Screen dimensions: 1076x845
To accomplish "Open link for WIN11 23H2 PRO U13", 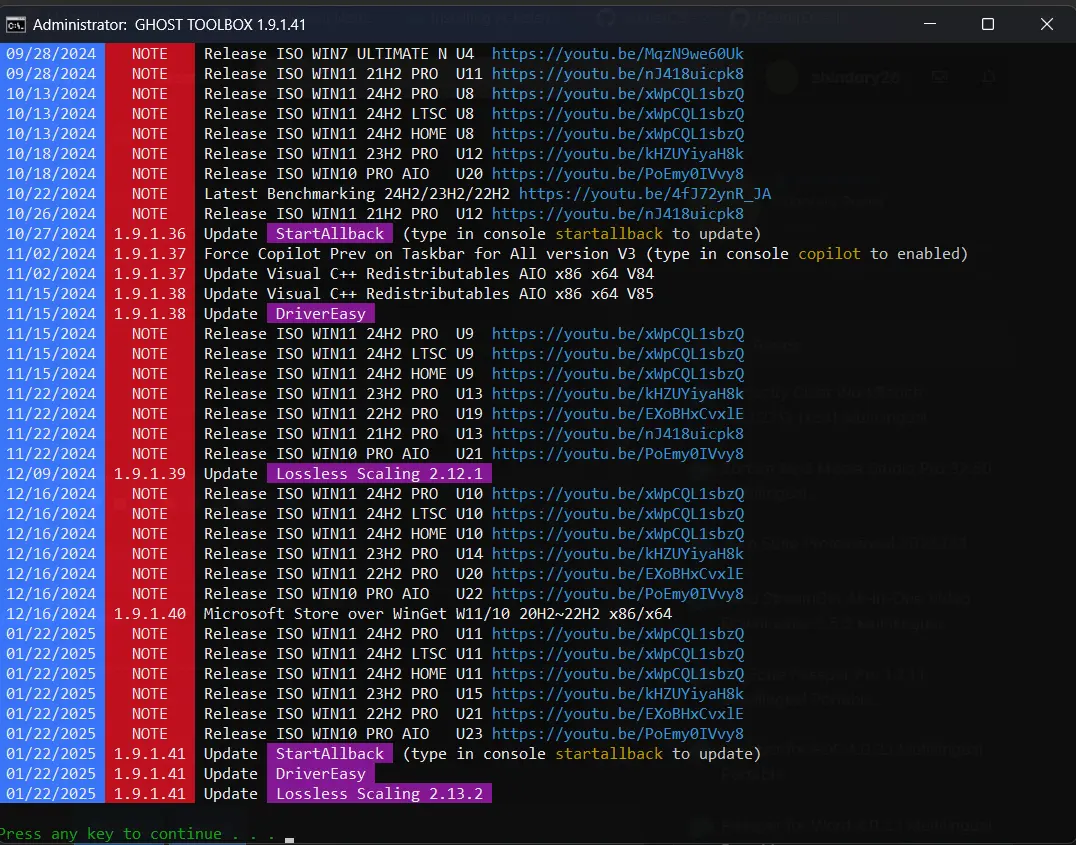I will 618,393.
